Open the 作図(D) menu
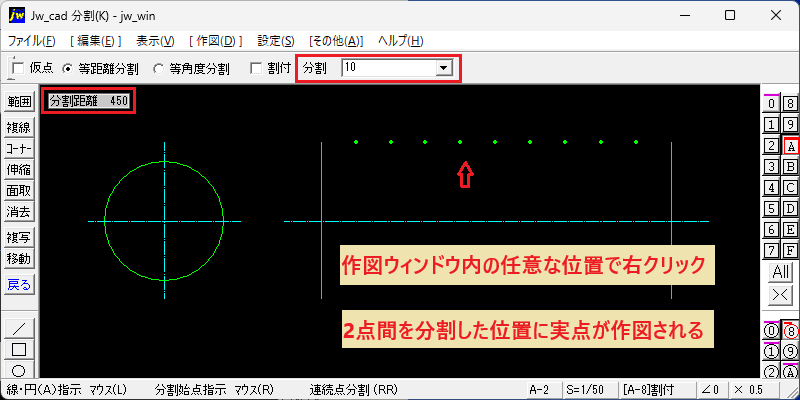 [x=215, y=41]
